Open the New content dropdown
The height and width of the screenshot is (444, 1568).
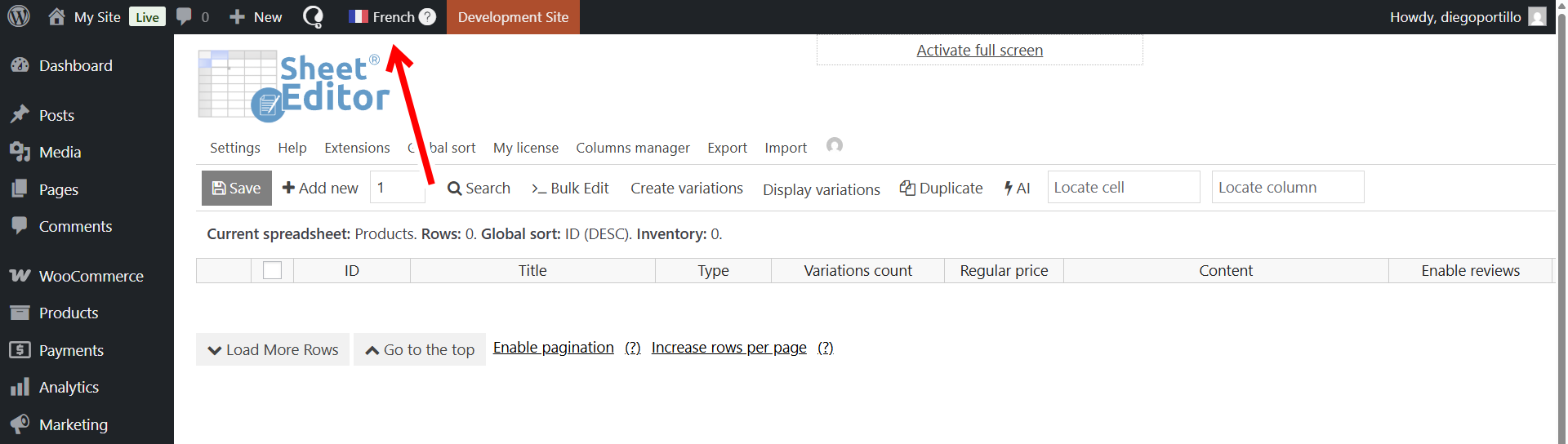256,17
